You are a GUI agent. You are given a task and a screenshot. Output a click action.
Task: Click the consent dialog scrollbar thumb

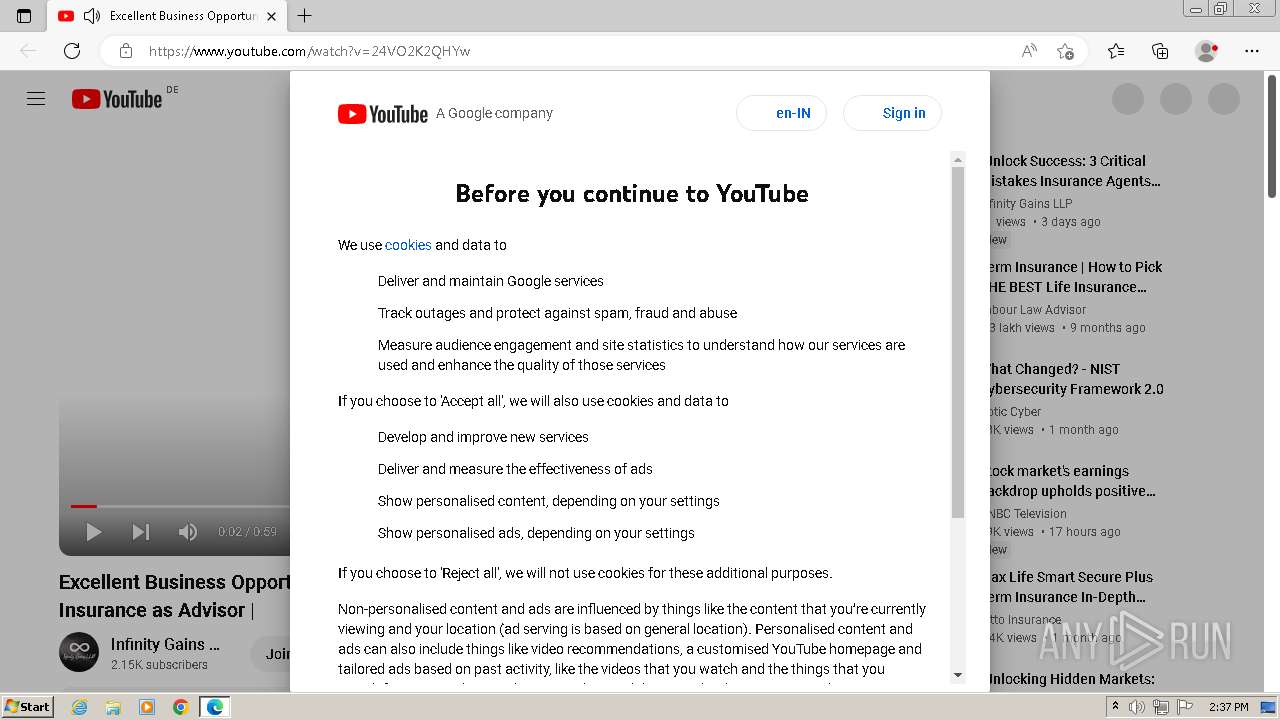[958, 342]
